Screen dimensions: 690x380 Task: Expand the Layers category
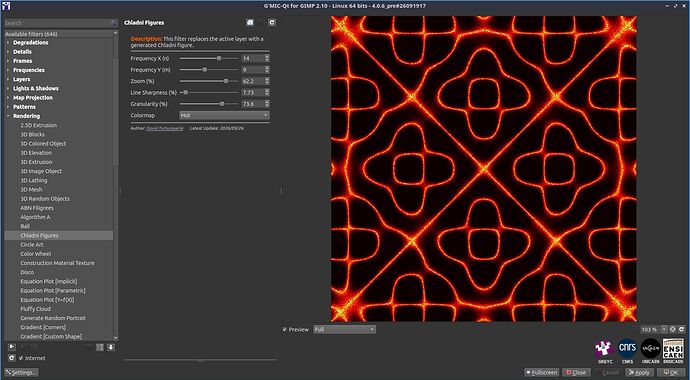[8, 80]
